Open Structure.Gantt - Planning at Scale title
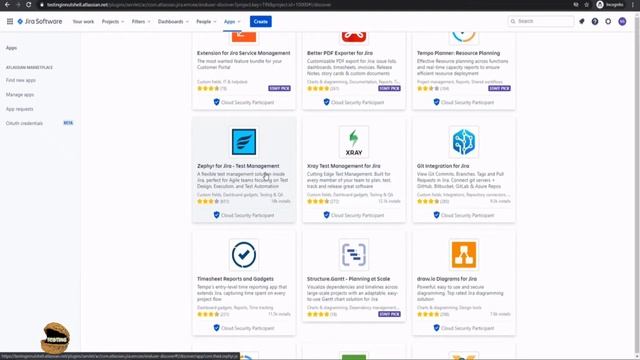640x360 pixels. (x=348, y=279)
